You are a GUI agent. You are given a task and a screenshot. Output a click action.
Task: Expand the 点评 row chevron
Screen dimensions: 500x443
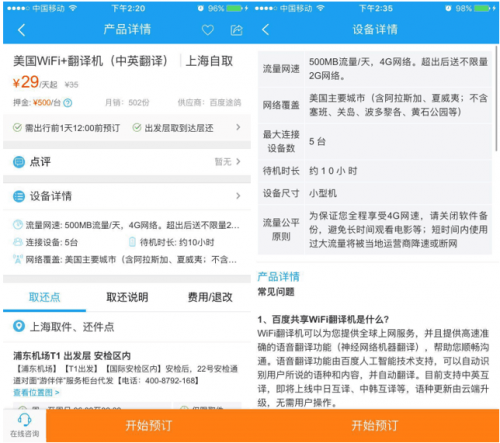[238, 162]
